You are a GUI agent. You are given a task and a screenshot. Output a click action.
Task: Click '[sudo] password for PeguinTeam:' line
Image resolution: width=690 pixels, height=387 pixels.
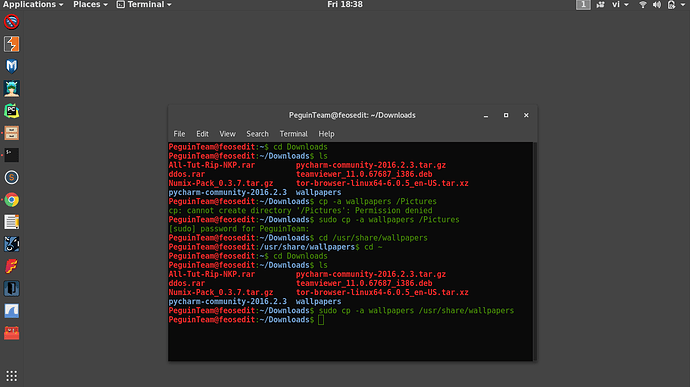(x=239, y=229)
